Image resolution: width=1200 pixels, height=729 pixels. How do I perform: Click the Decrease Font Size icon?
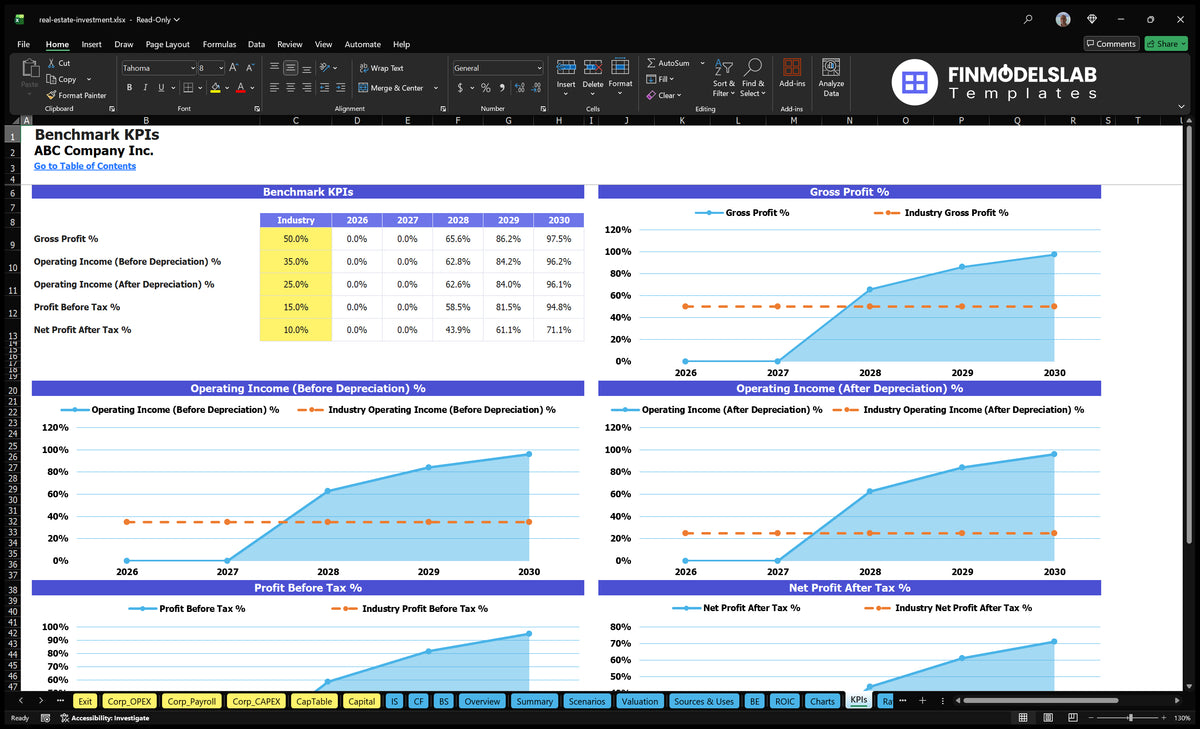point(250,68)
